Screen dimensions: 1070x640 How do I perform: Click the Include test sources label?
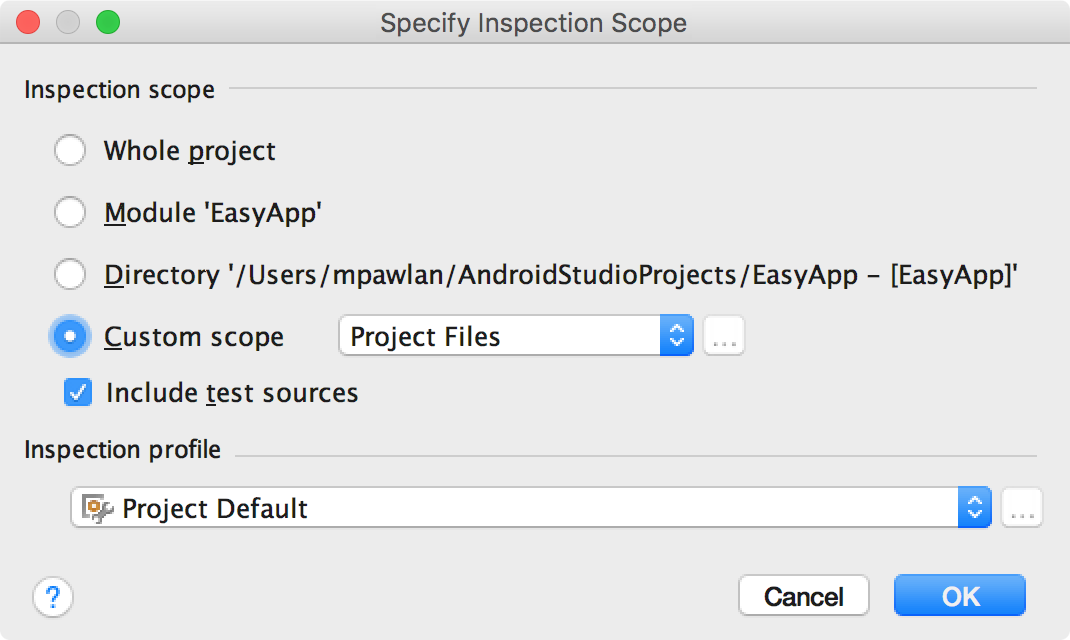231,392
